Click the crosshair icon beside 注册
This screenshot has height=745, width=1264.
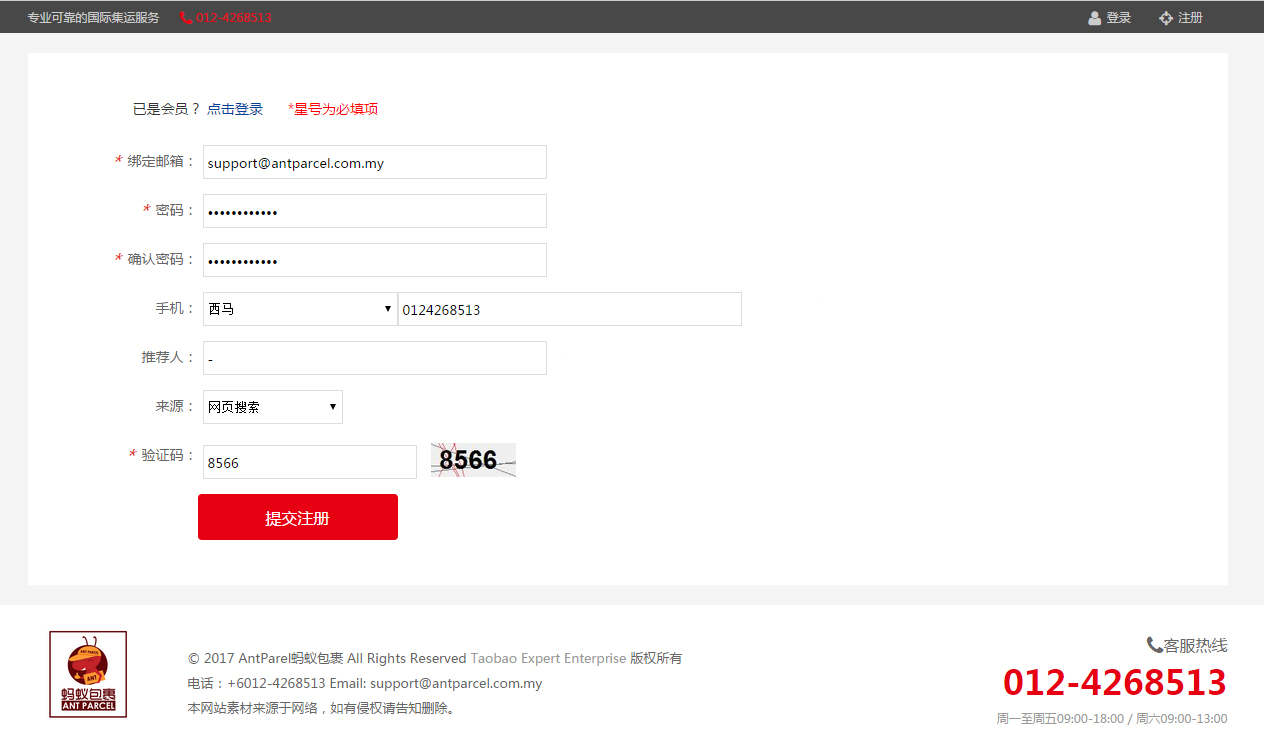(1165, 18)
